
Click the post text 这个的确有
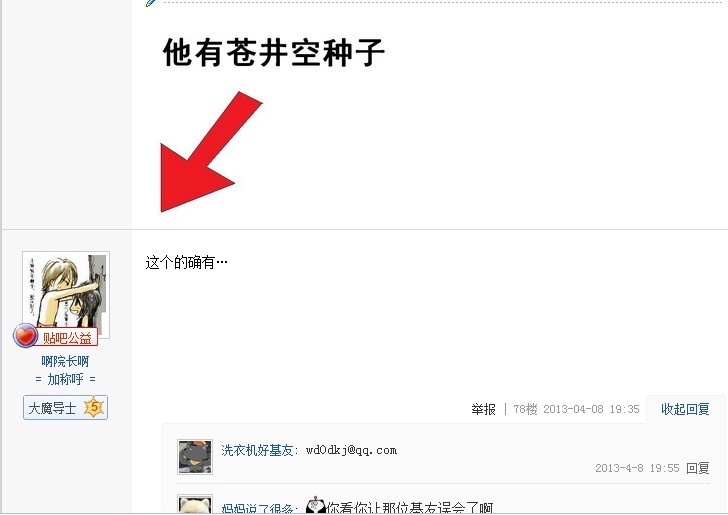coord(186,262)
